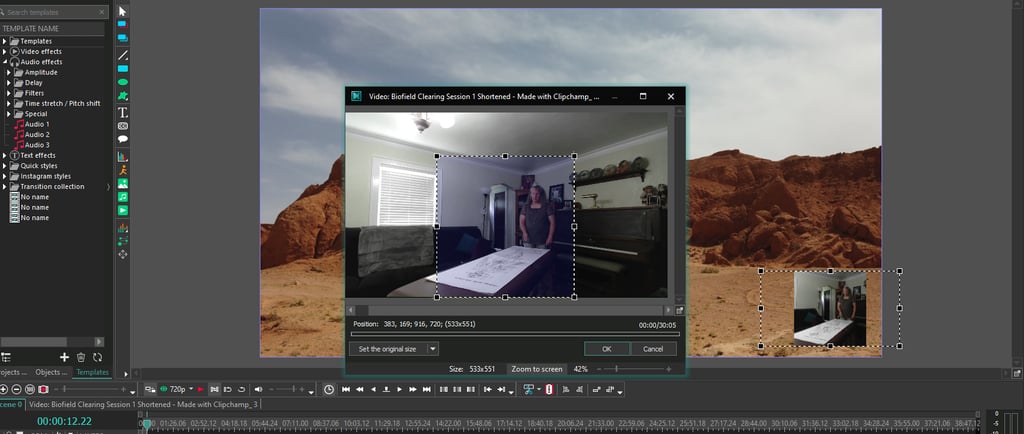Screen dimensions: 1024x434
Task: Click Set the original size button
Action: (387, 349)
